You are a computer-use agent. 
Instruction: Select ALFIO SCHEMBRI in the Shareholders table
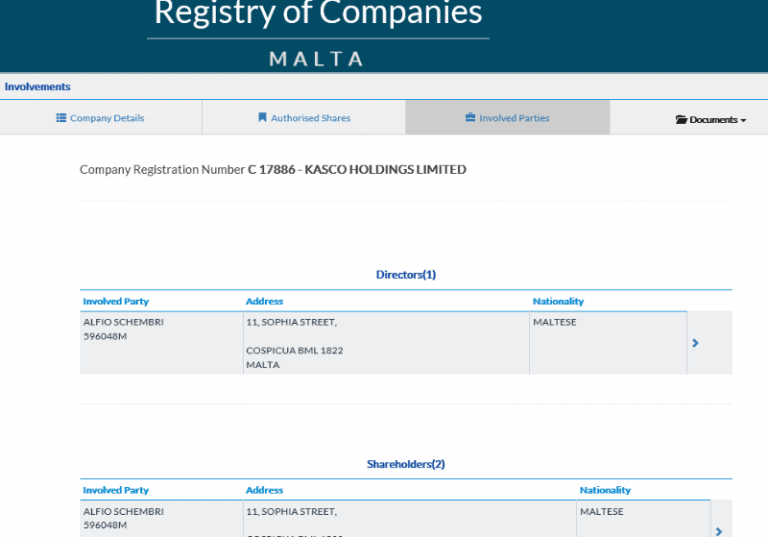(x=123, y=511)
